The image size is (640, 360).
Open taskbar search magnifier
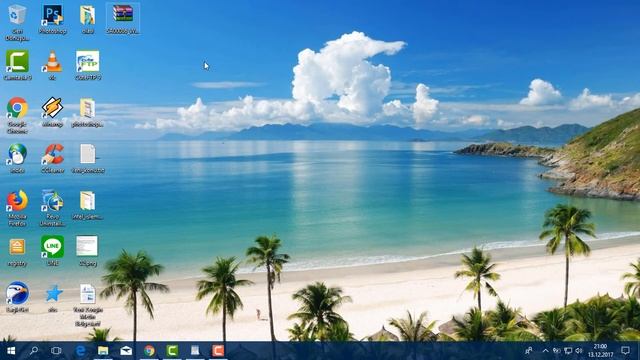[x=34, y=351]
